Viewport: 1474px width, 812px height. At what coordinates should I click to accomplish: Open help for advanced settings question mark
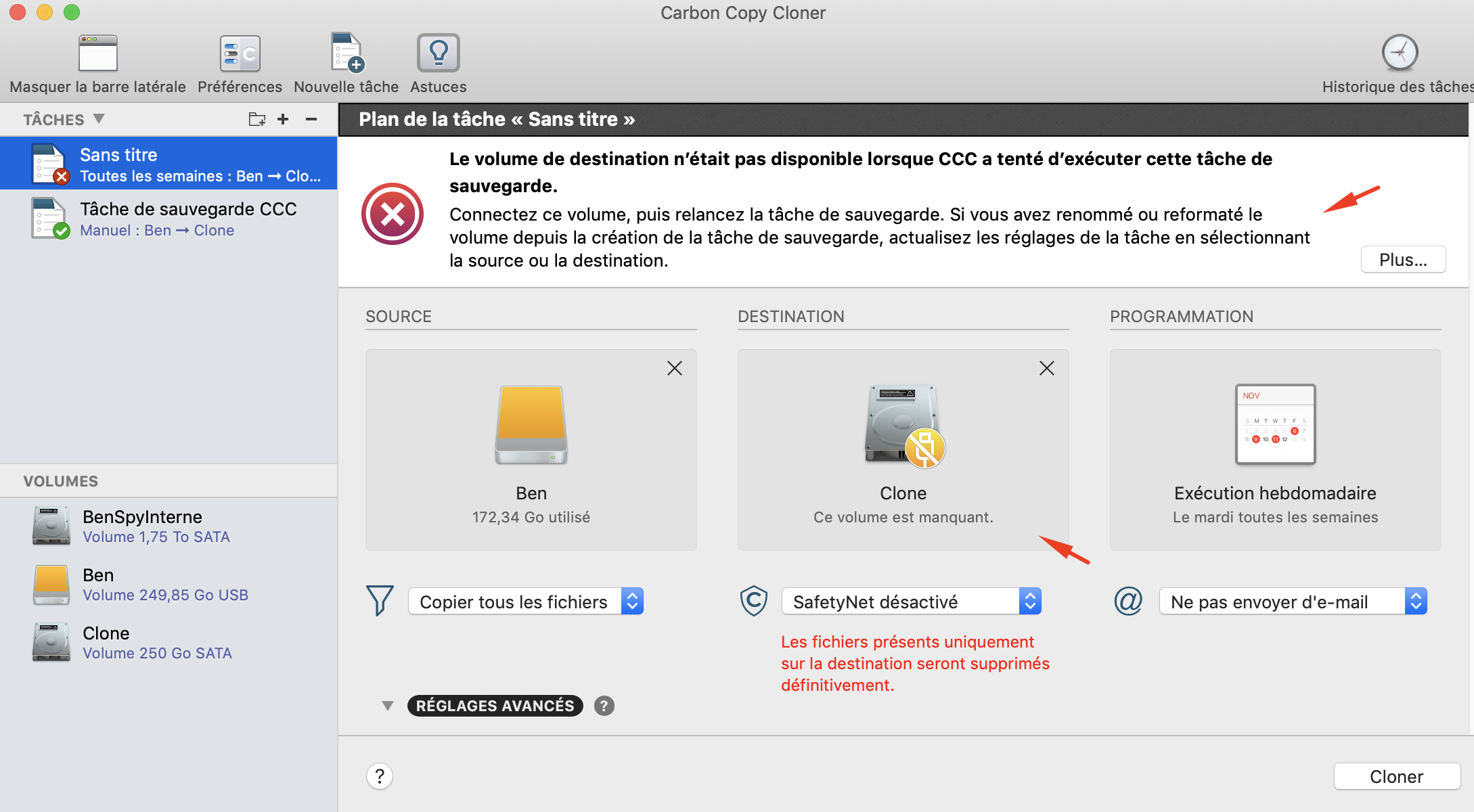(604, 706)
